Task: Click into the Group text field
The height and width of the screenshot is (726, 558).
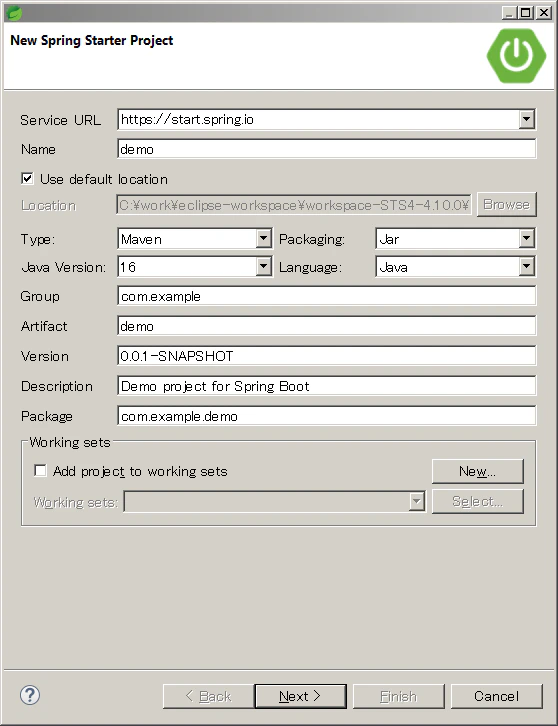Action: 326,296
